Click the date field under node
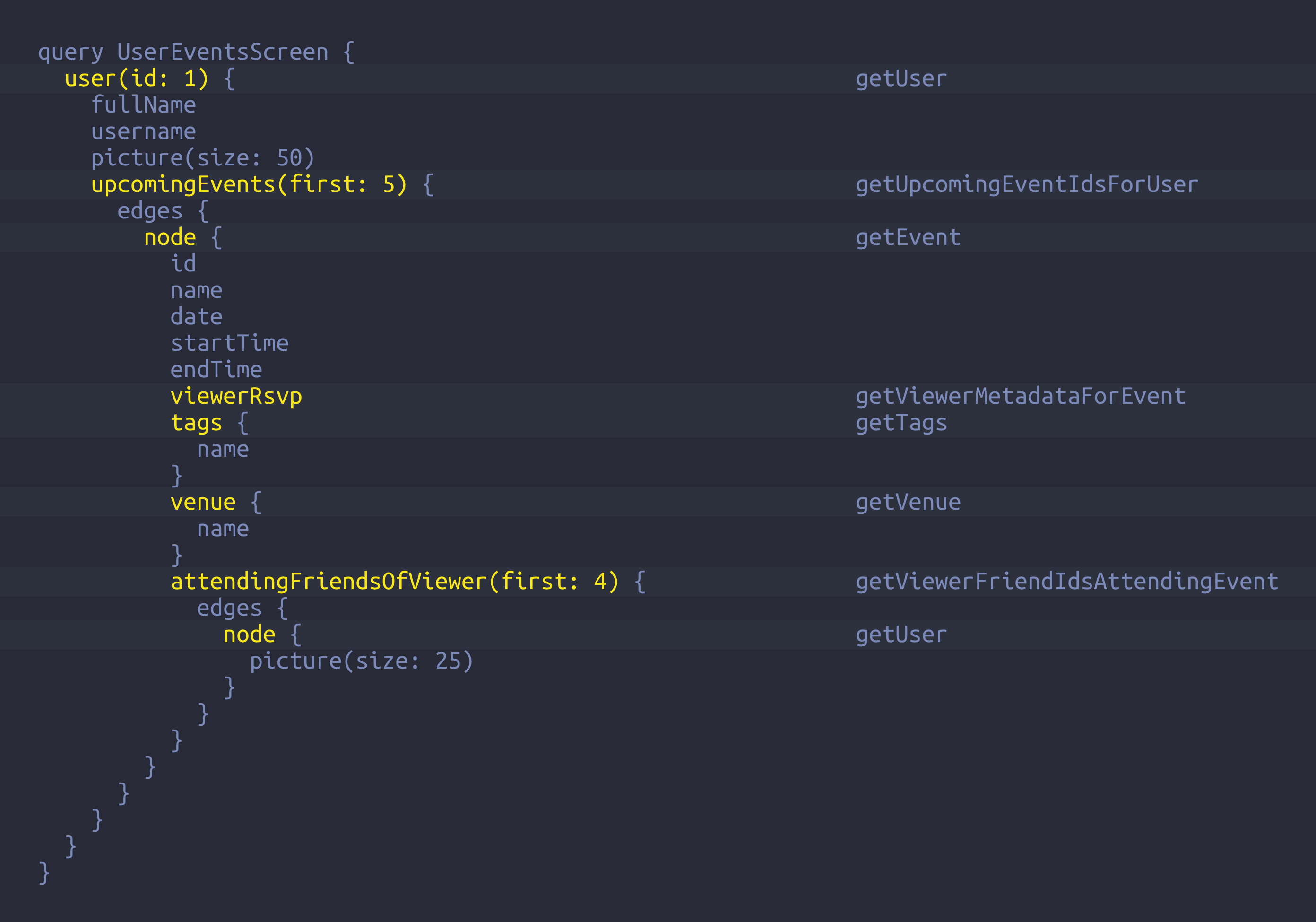 point(196,317)
